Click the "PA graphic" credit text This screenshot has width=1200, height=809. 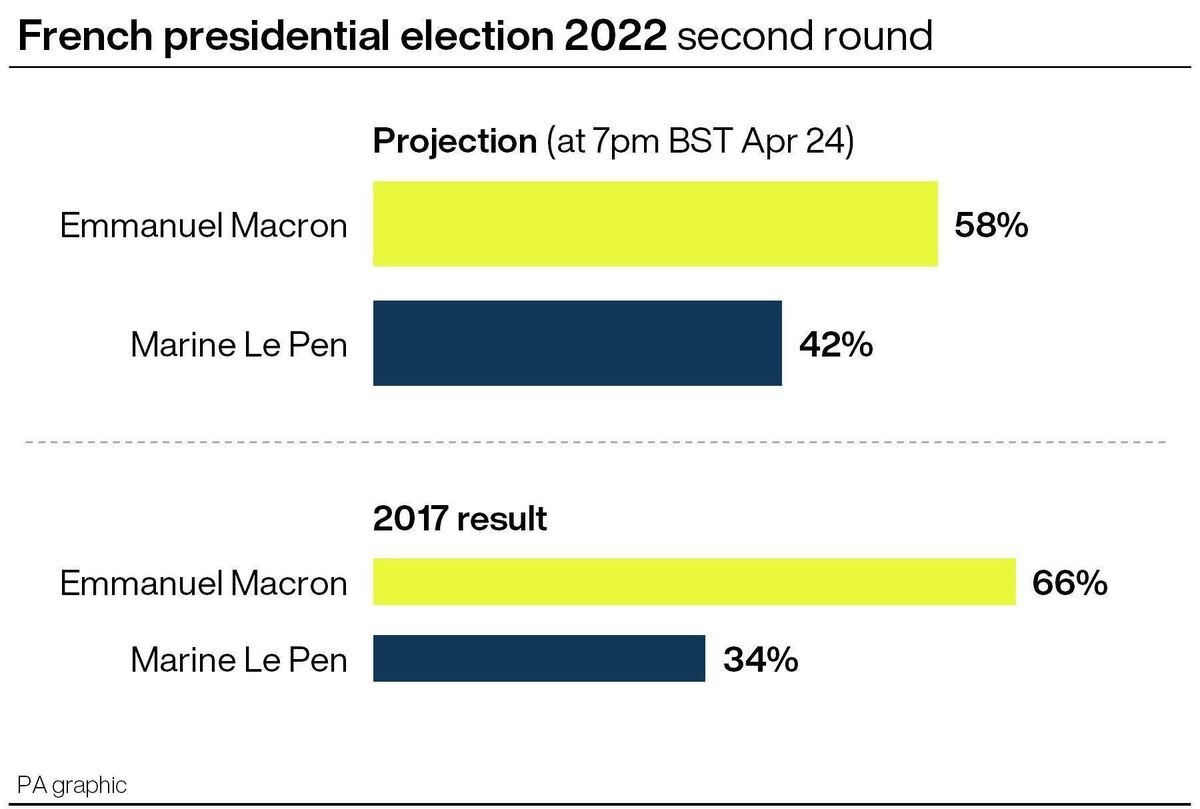72,785
